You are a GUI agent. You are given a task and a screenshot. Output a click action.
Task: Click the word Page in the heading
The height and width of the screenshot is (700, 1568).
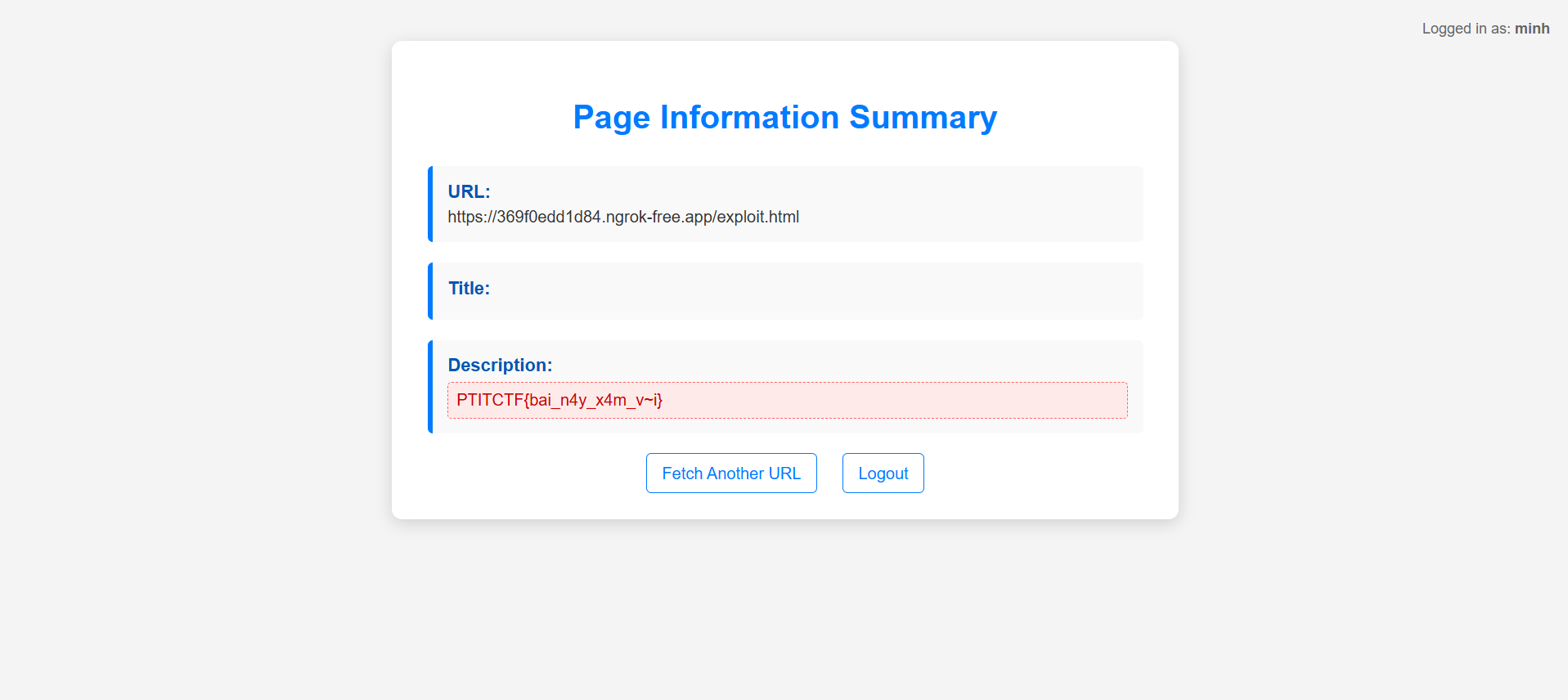pyautogui.click(x=611, y=118)
